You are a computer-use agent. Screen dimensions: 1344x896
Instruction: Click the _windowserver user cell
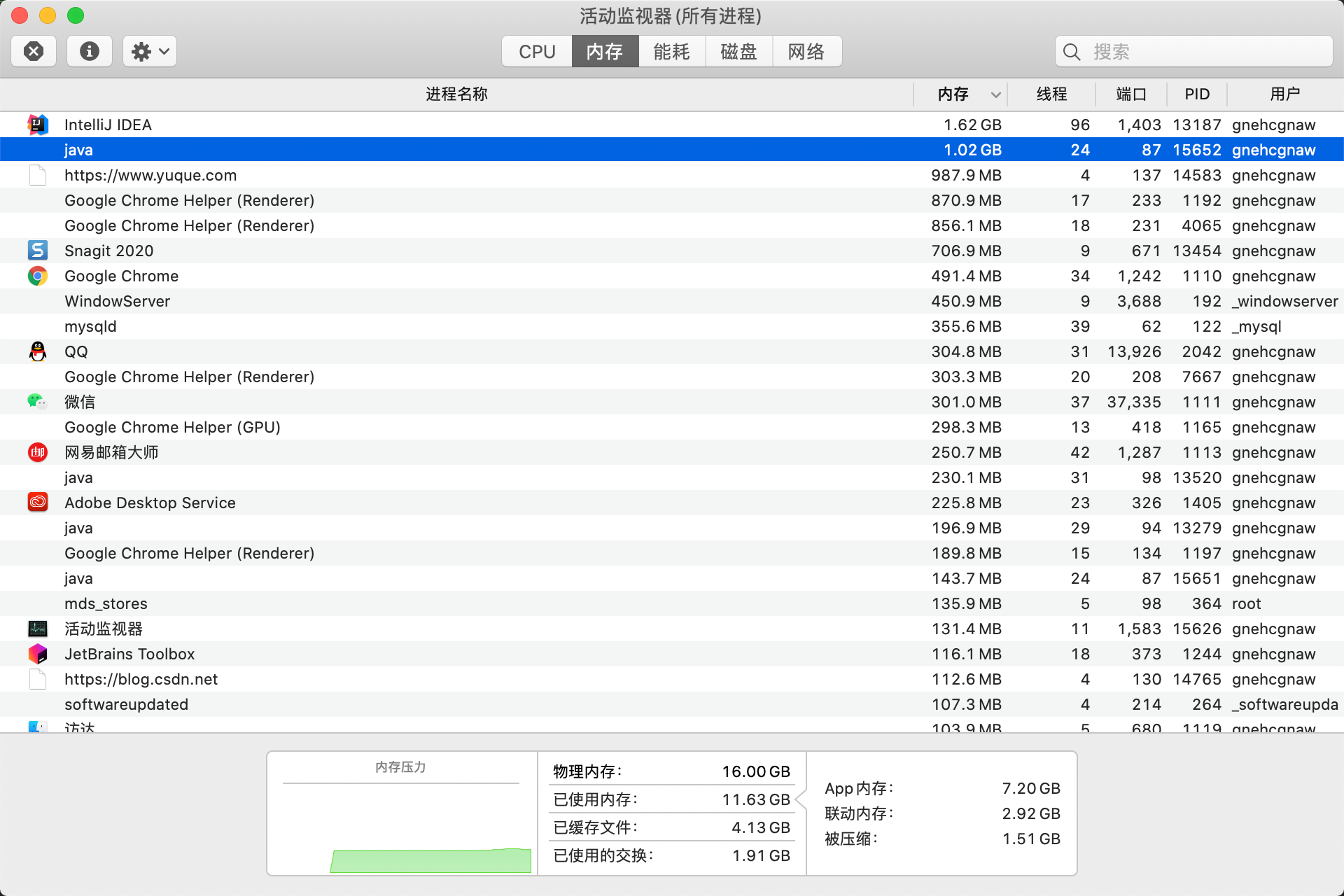(x=1285, y=301)
